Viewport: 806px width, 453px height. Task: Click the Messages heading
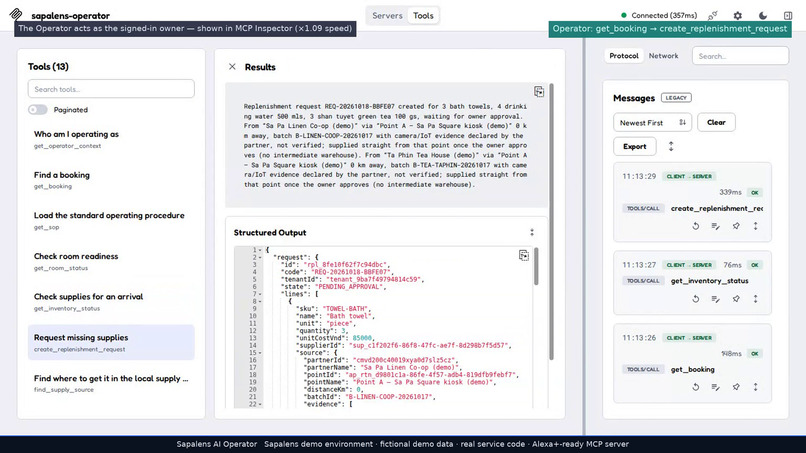[634, 98]
